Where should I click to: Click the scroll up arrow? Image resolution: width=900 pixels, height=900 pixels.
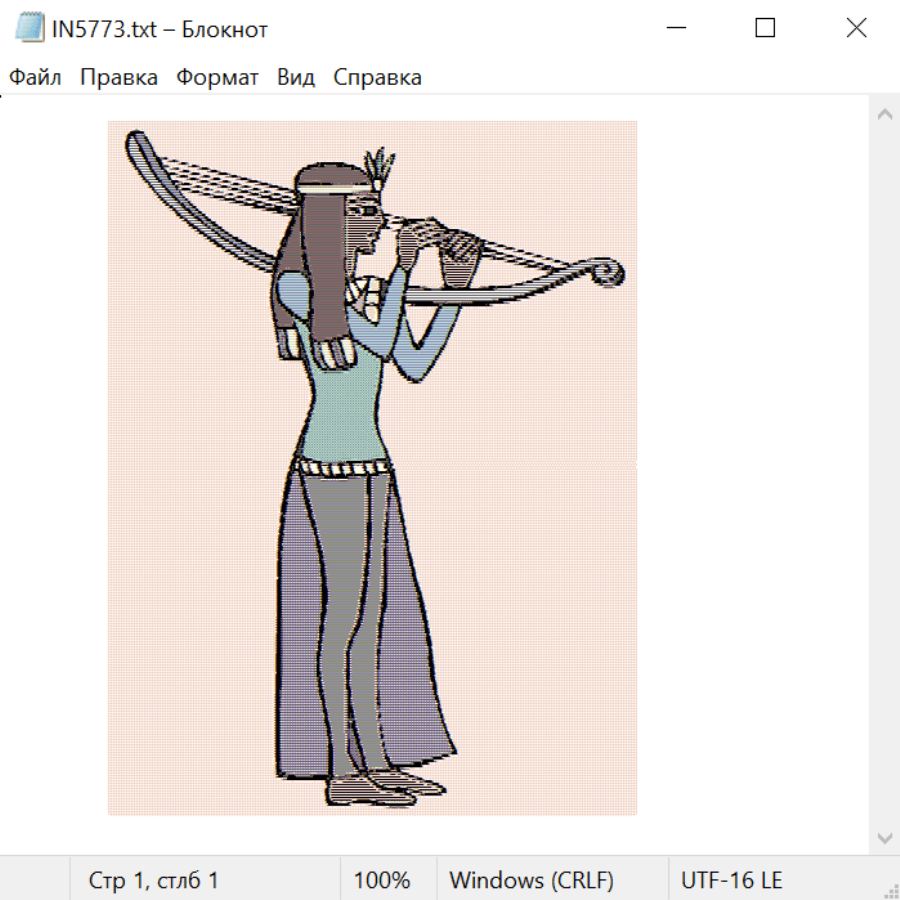pos(884,115)
